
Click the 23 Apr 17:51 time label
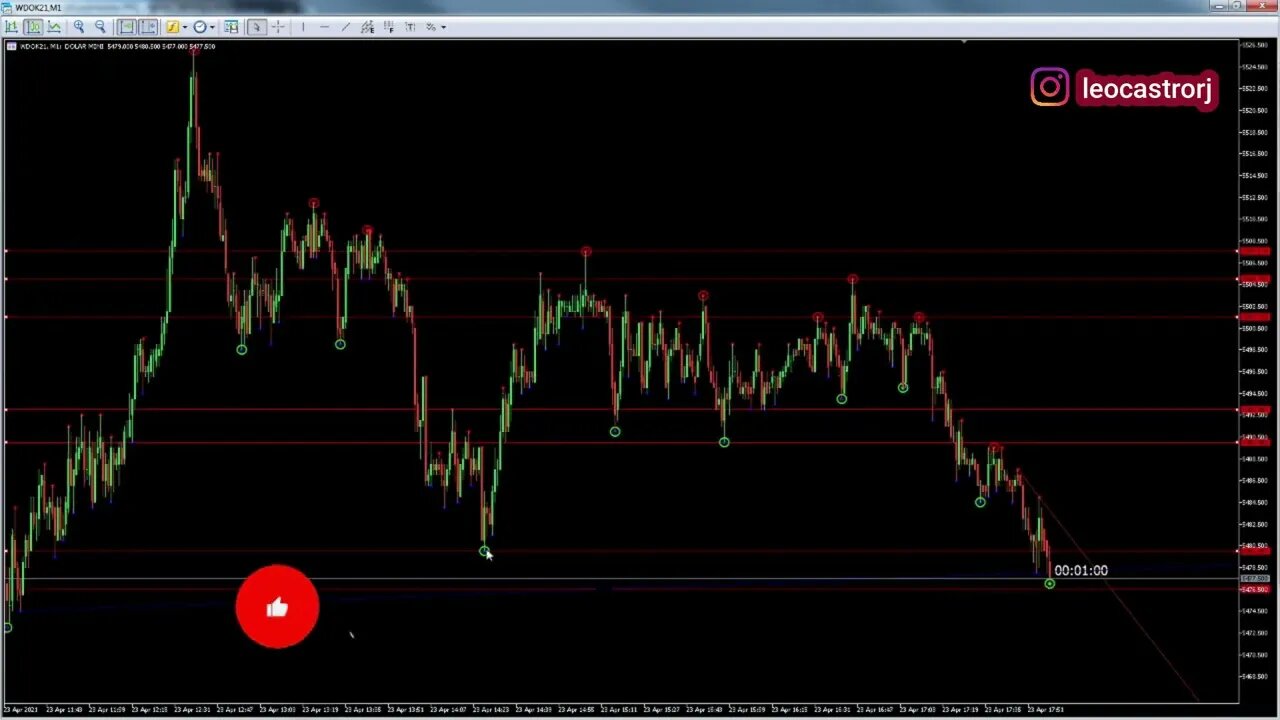click(x=1047, y=709)
